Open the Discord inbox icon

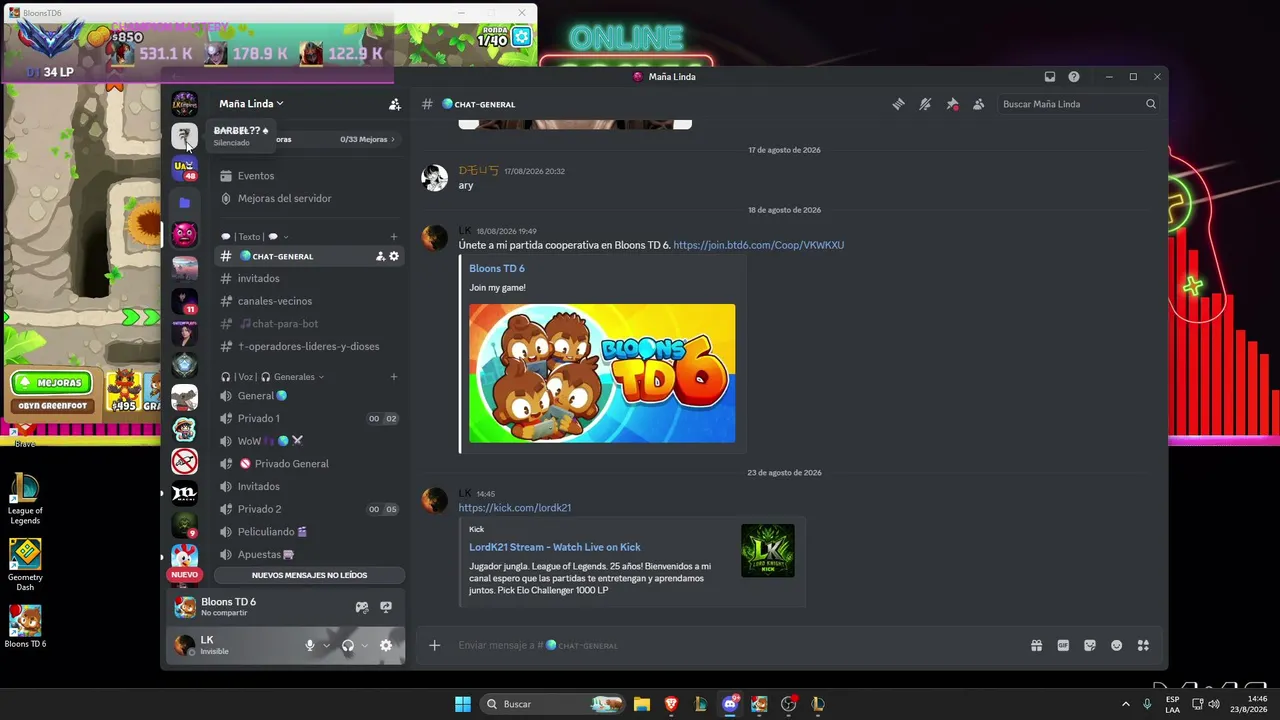1050,77
